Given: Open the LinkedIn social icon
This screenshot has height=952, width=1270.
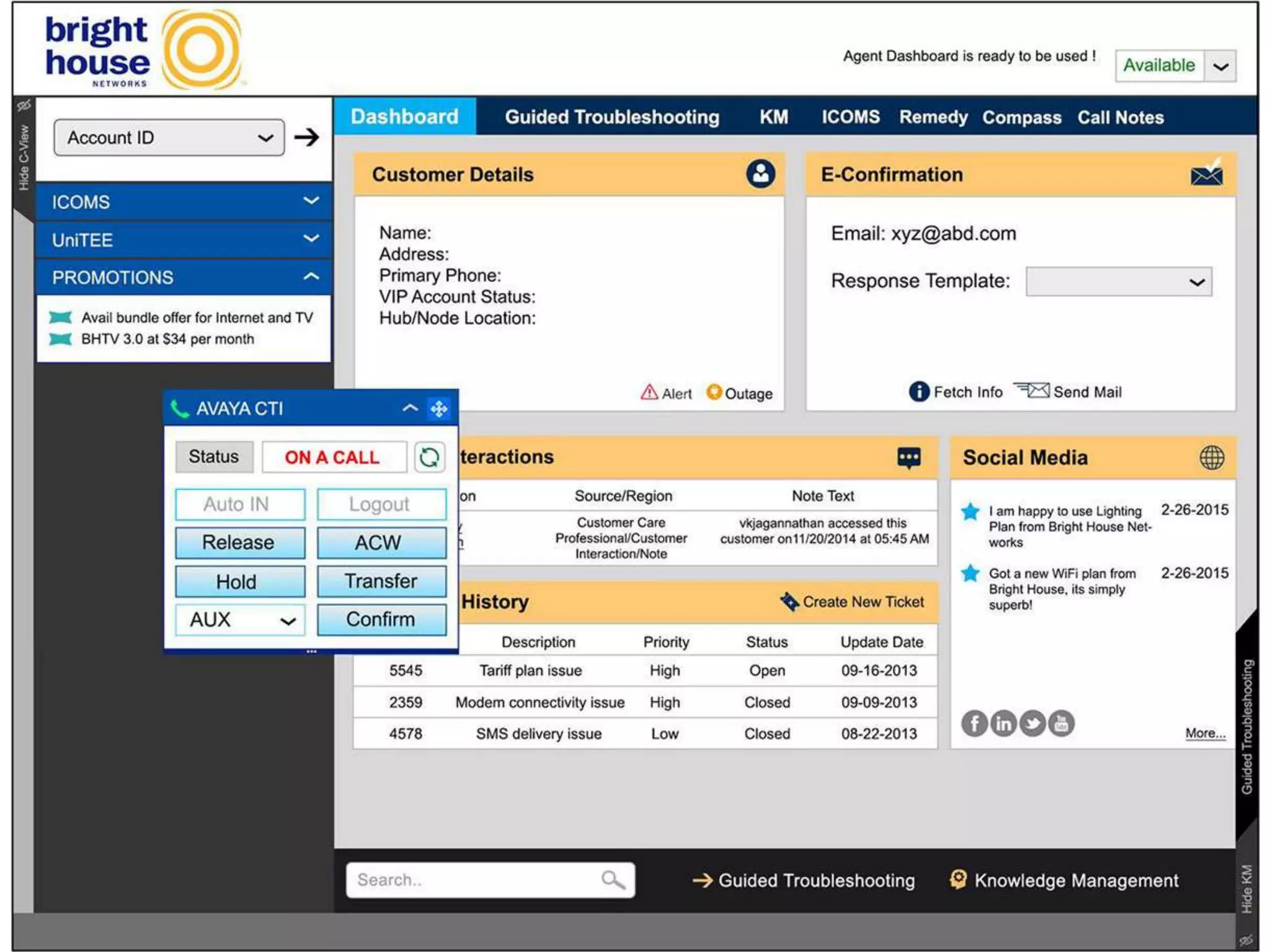Looking at the screenshot, I should [1003, 723].
